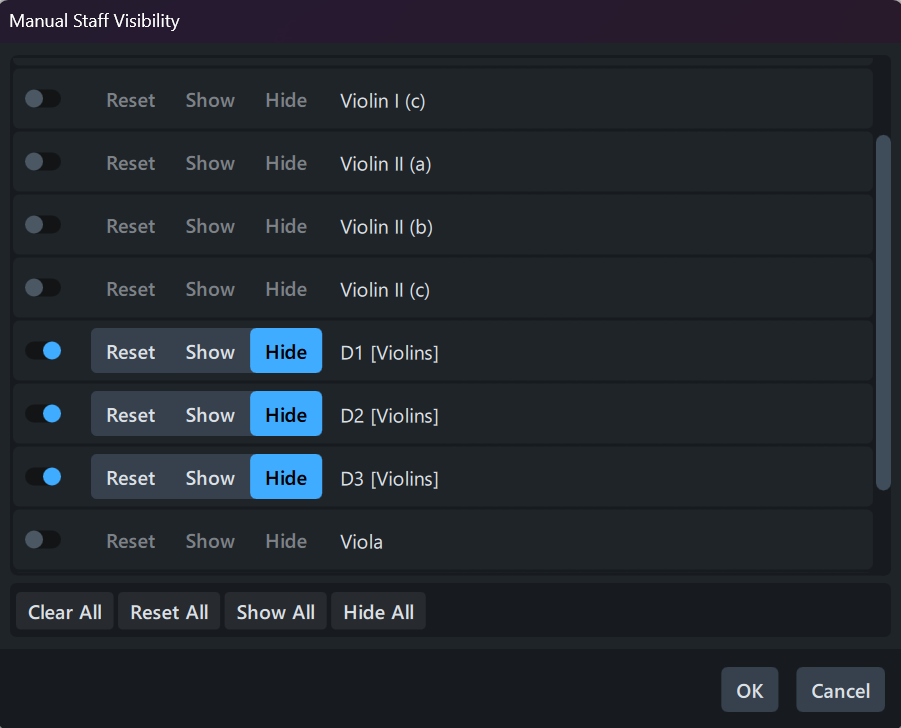Image resolution: width=901 pixels, height=728 pixels.
Task: Click Show All staves button
Action: [276, 612]
